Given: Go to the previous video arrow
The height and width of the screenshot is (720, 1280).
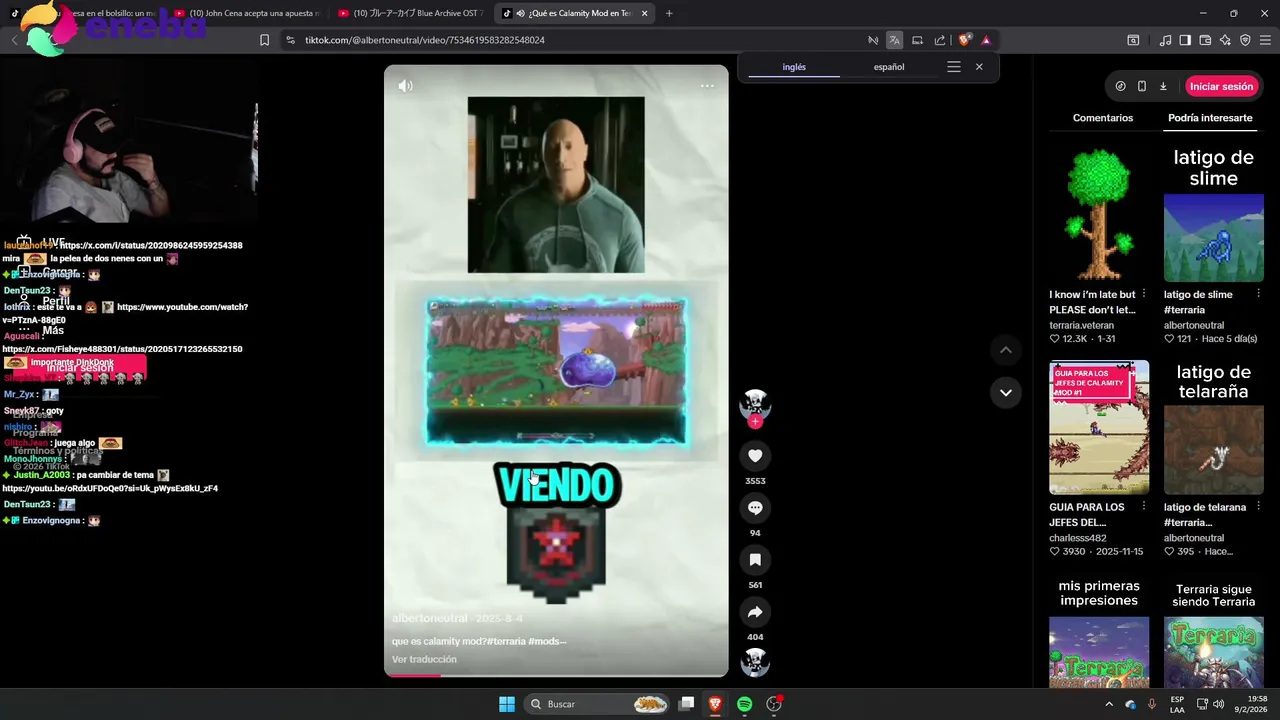Looking at the screenshot, I should pos(1005,350).
